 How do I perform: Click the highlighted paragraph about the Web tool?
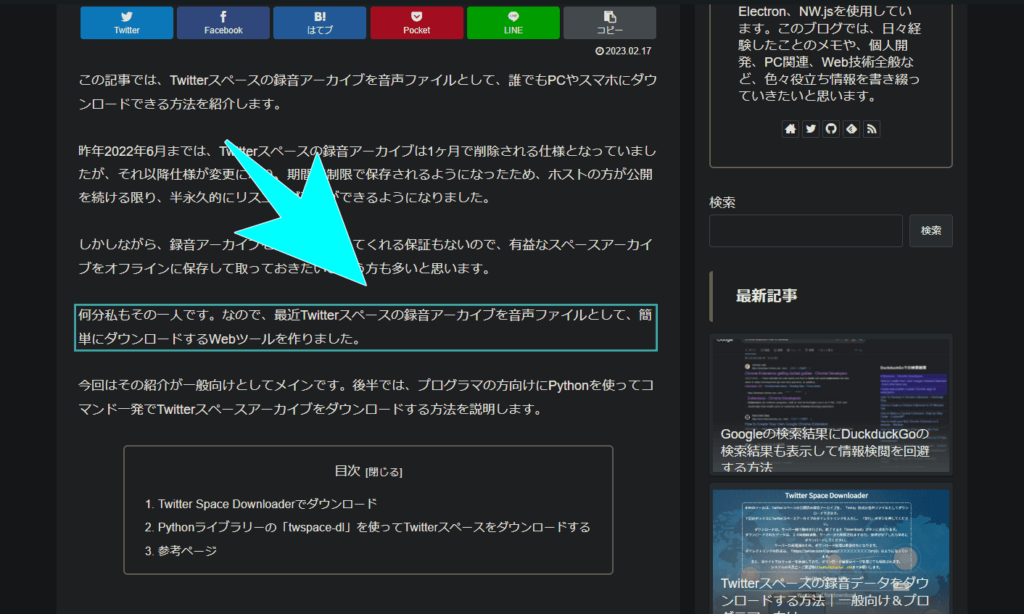coord(366,327)
